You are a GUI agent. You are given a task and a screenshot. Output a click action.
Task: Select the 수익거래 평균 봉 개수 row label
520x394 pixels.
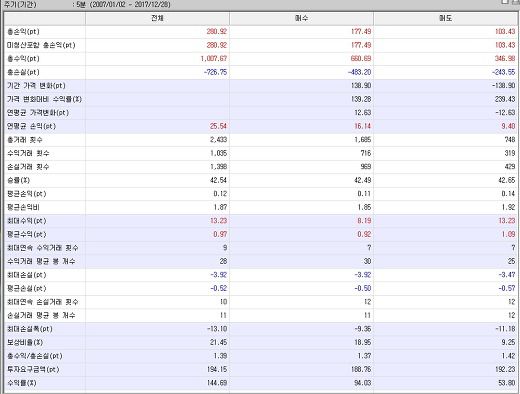[x=41, y=261]
